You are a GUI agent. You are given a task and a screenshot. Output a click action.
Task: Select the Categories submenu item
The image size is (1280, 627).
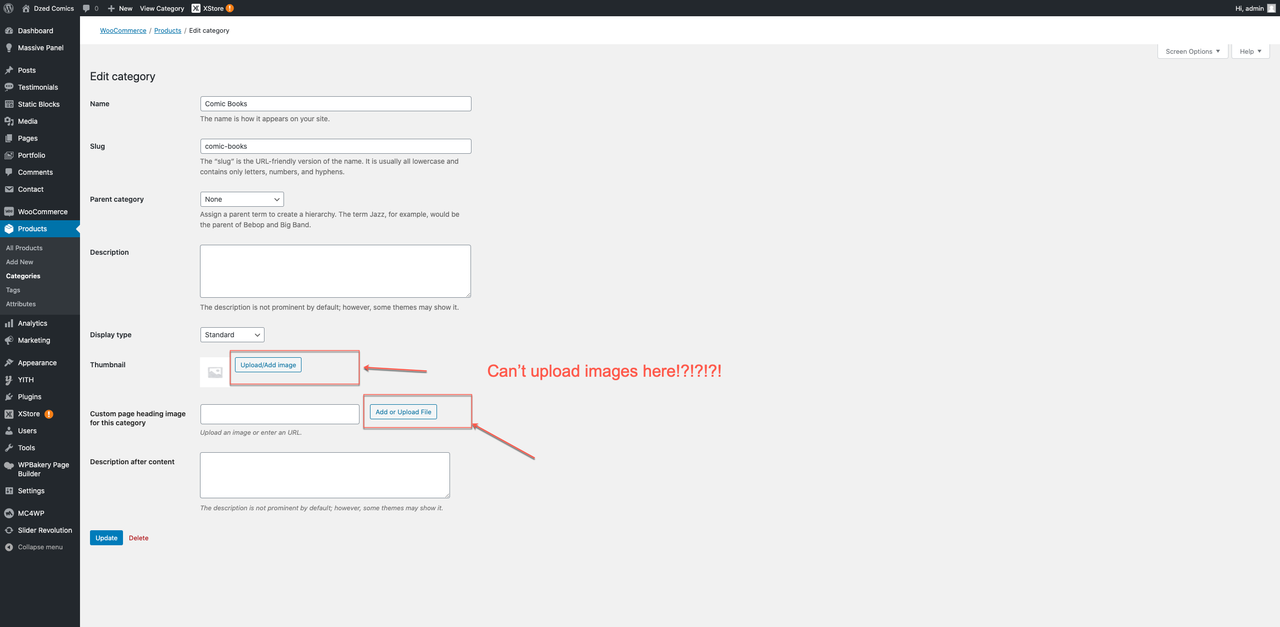[x=23, y=276]
